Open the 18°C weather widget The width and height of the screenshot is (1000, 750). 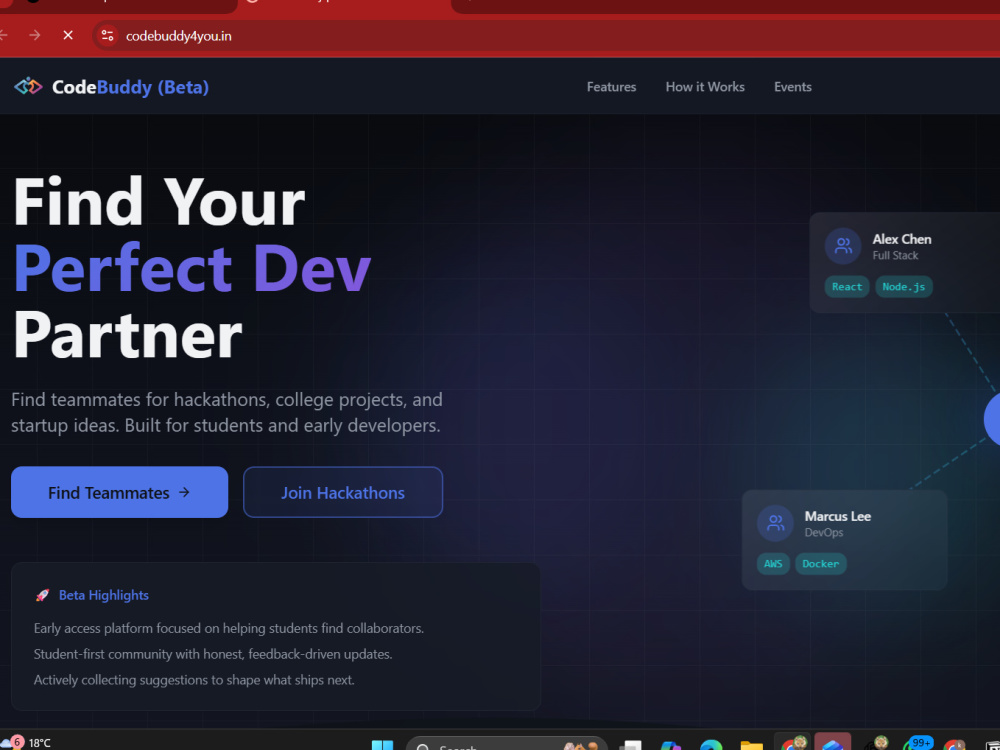point(27,742)
